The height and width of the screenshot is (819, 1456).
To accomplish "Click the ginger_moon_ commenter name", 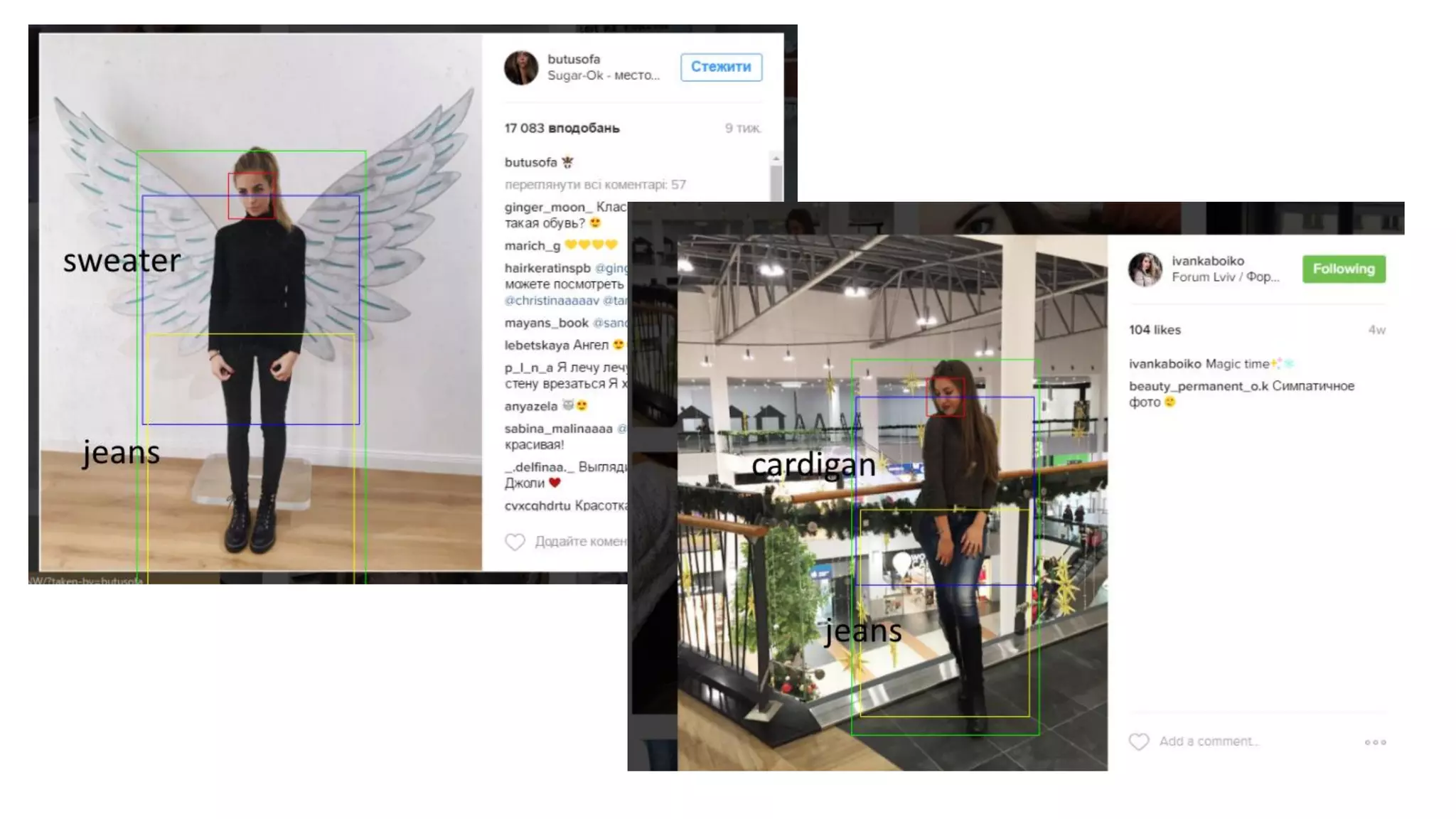I will pos(548,207).
